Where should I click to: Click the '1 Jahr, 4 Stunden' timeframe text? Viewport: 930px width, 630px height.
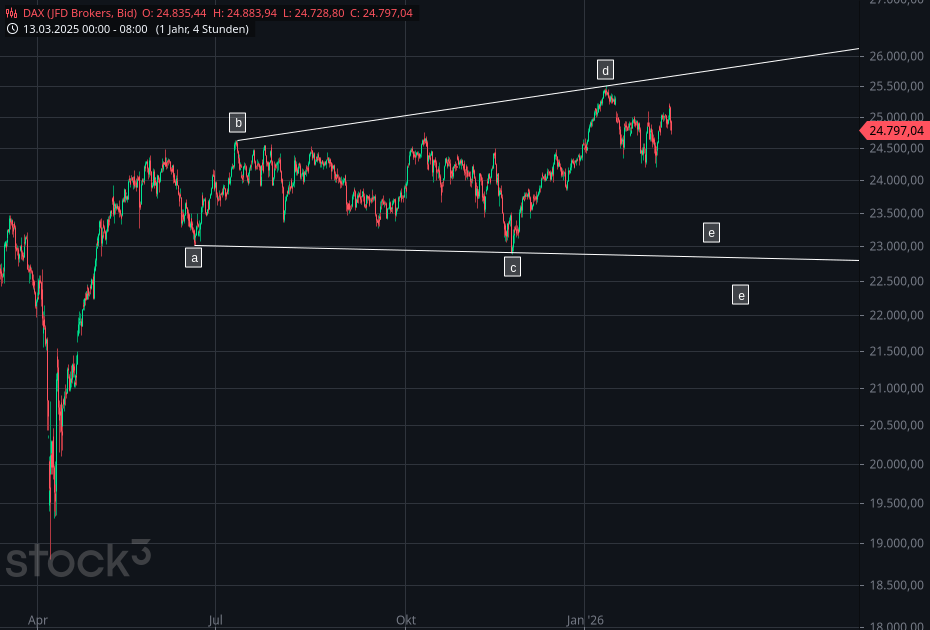(203, 29)
